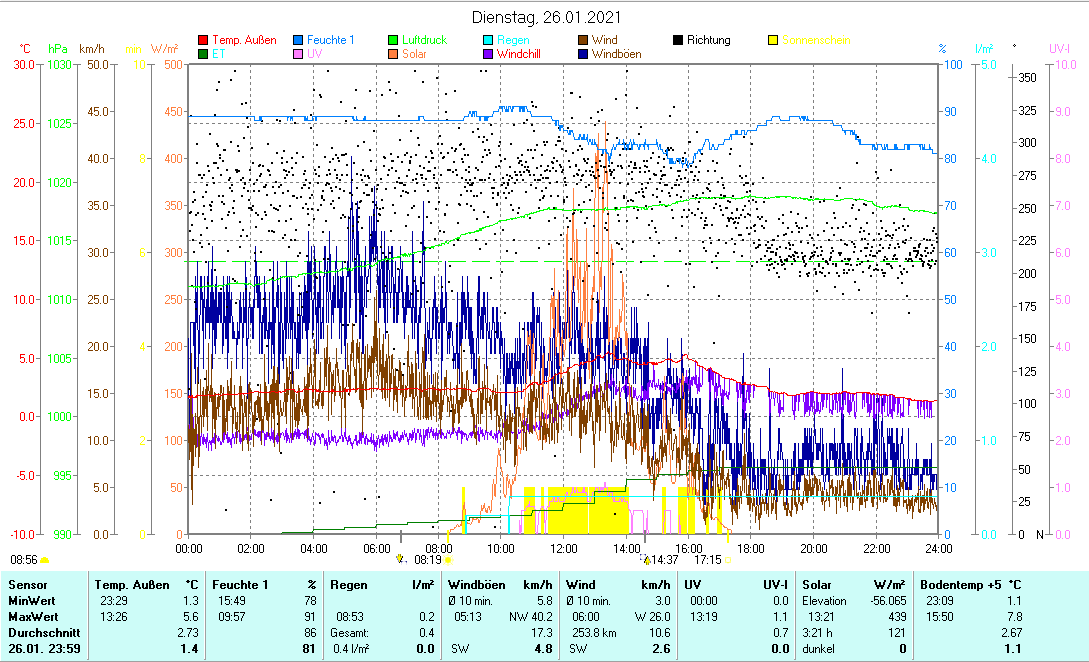Image resolution: width=1089 pixels, height=662 pixels.
Task: Click the orange Solar legend swatch
Action: pos(393,54)
